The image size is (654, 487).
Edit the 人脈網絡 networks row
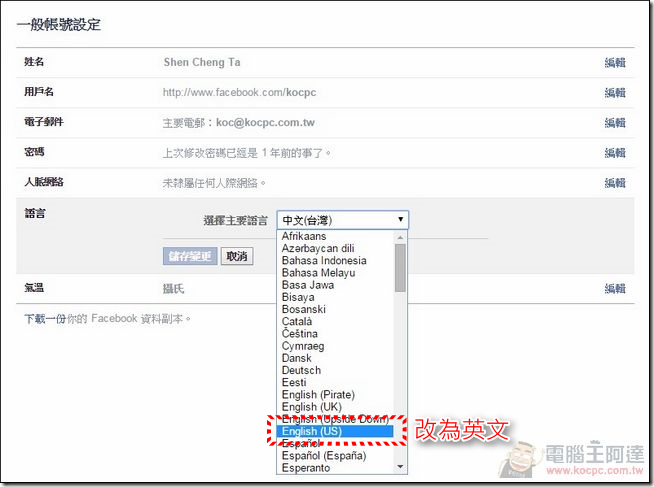pos(615,183)
